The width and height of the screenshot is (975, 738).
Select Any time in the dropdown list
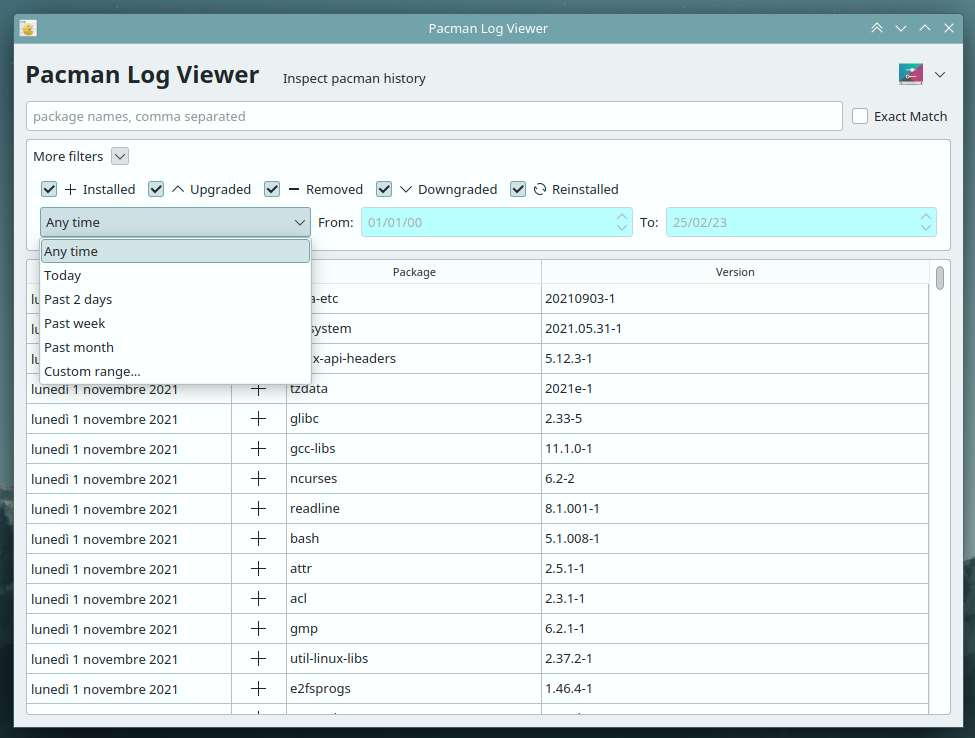pyautogui.click(x=175, y=251)
